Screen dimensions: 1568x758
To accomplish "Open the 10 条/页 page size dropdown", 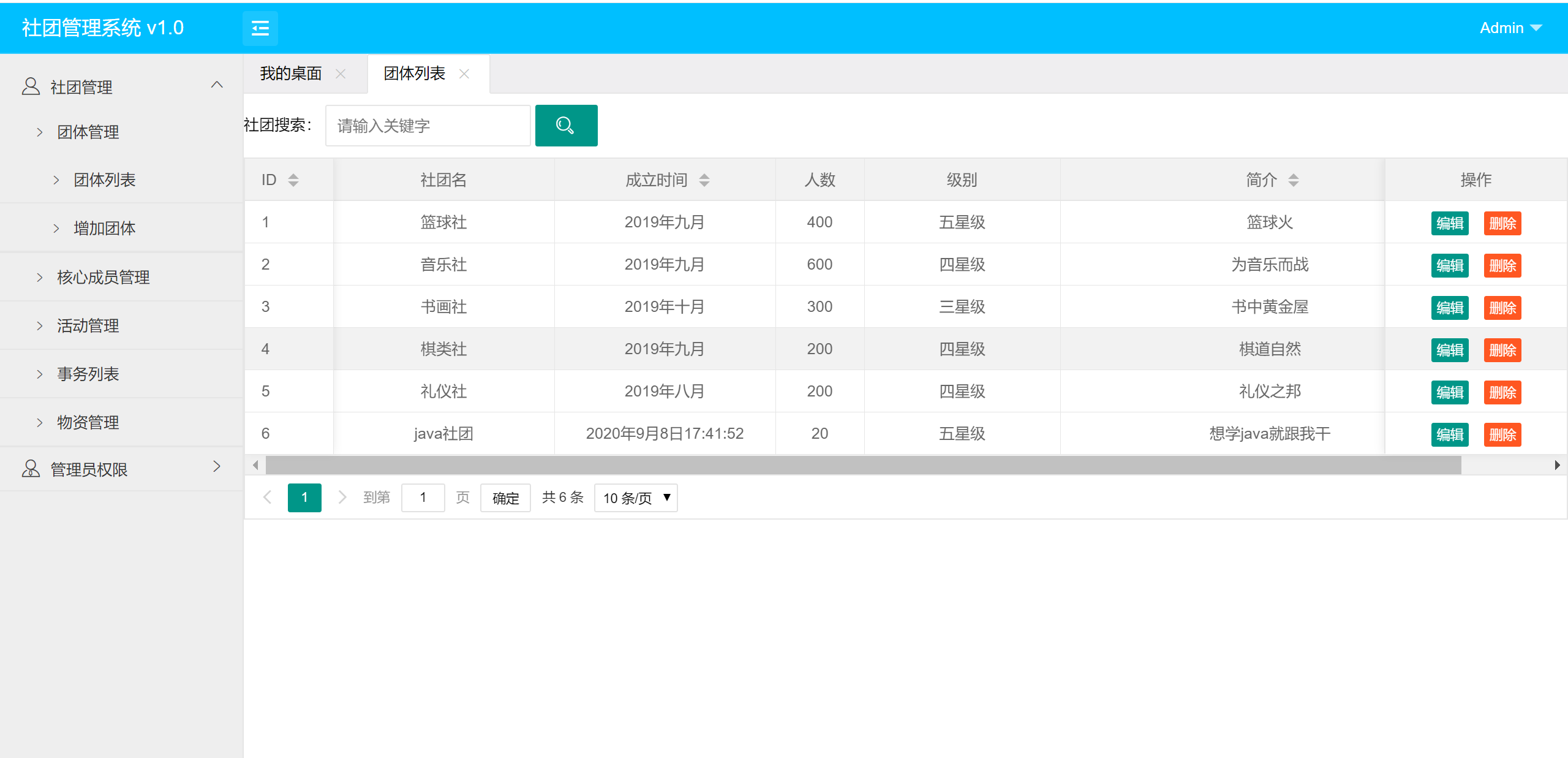I will point(635,498).
